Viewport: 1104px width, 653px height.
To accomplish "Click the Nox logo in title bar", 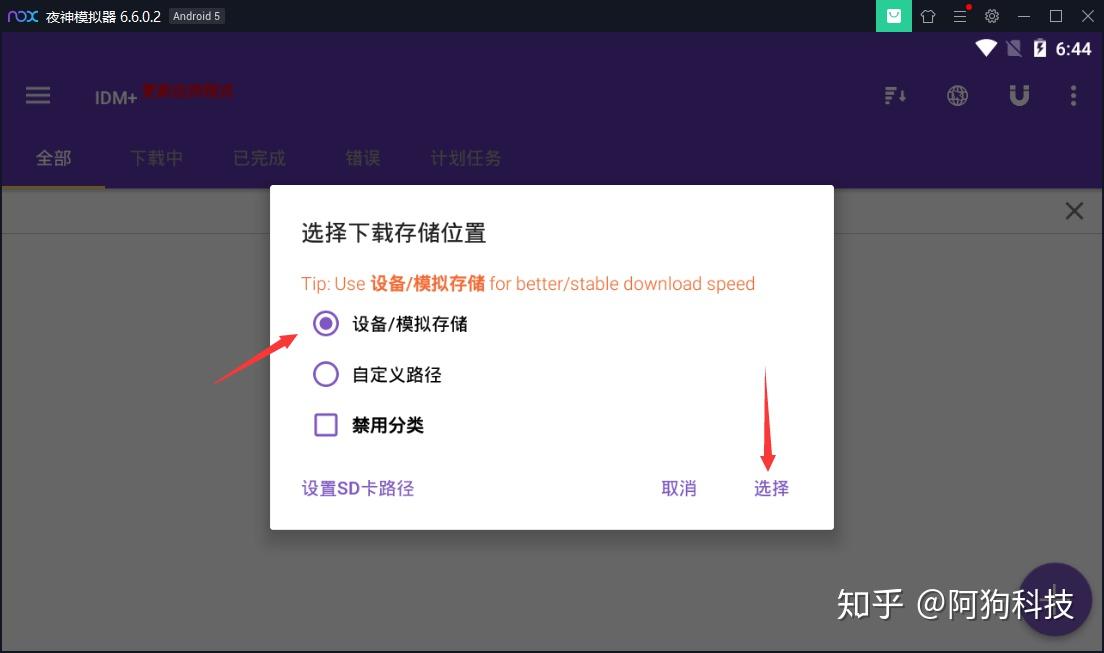I will tap(23, 15).
